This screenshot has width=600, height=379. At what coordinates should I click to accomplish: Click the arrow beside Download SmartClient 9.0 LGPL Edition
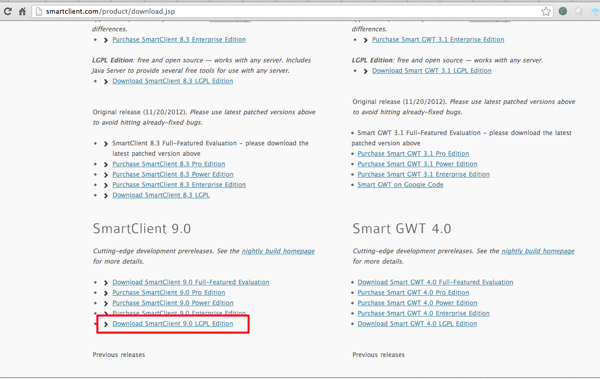point(106,324)
